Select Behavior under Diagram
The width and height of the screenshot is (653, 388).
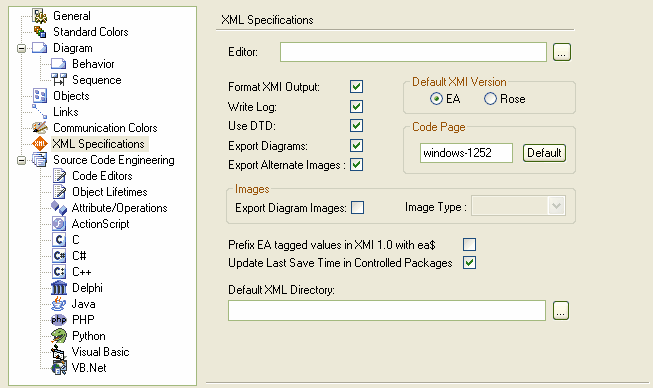point(93,64)
